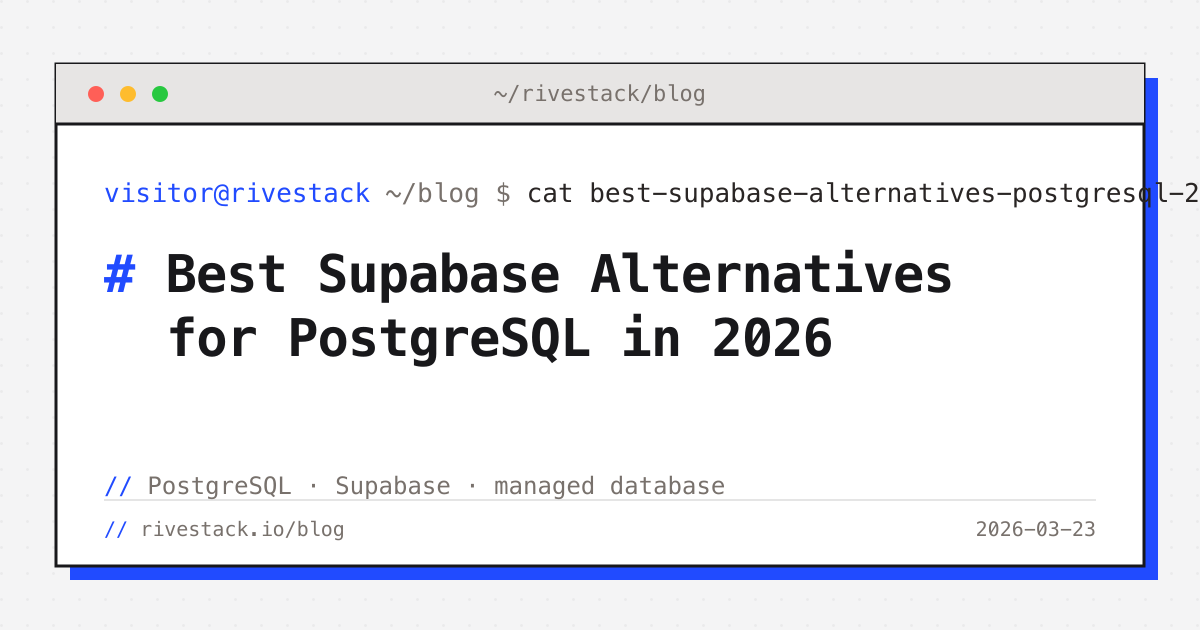The width and height of the screenshot is (1200, 630).
Task: Open the rivestack.io/blog footer link
Action: click(x=243, y=529)
